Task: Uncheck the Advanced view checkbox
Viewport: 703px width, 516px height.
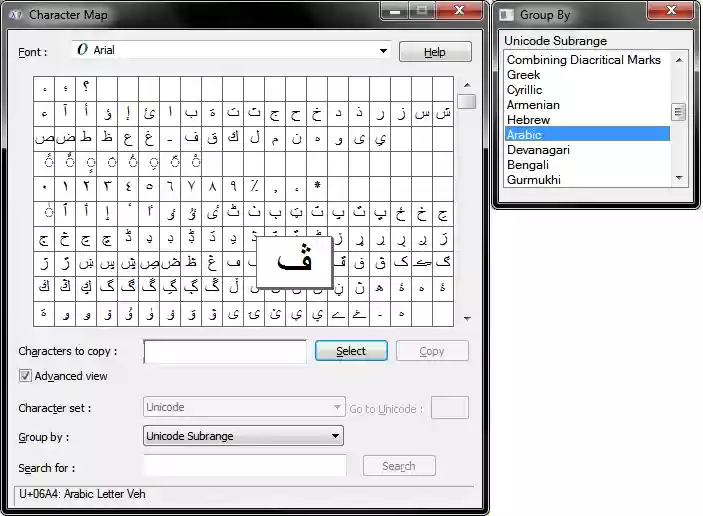Action: (x=25, y=376)
